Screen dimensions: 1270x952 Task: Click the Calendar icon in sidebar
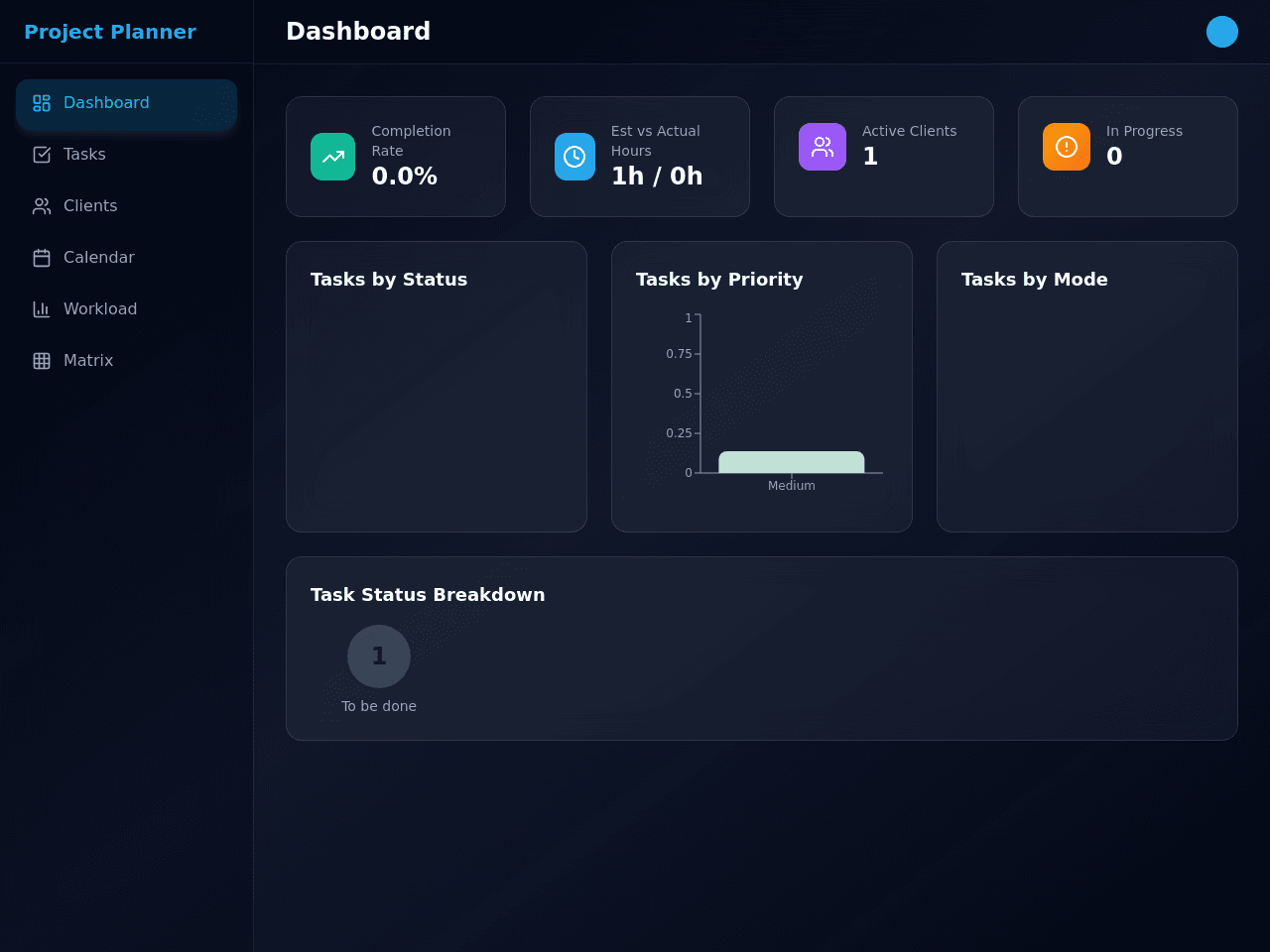[42, 258]
